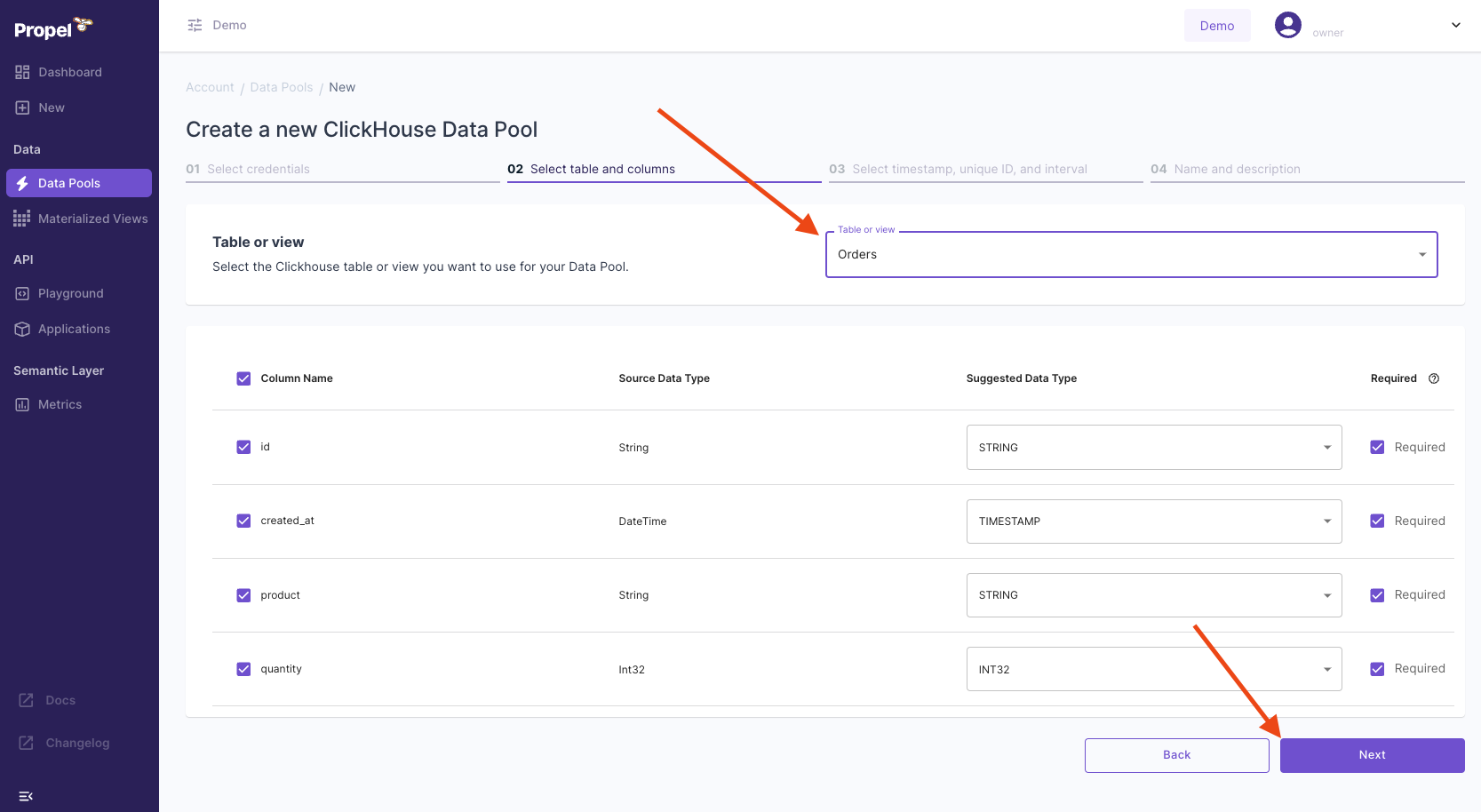Uncheck the created_at column checkbox
Viewport: 1481px width, 812px height.
243,521
